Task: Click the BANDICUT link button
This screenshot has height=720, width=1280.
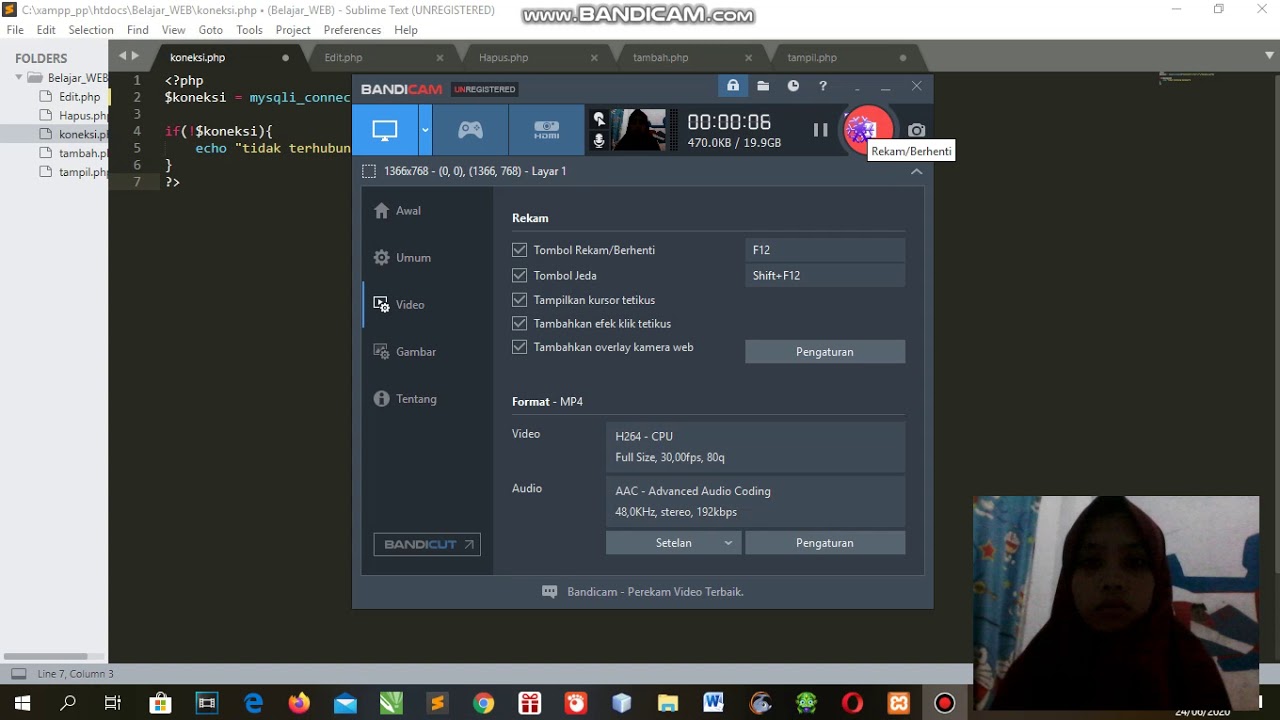Action: pyautogui.click(x=427, y=544)
